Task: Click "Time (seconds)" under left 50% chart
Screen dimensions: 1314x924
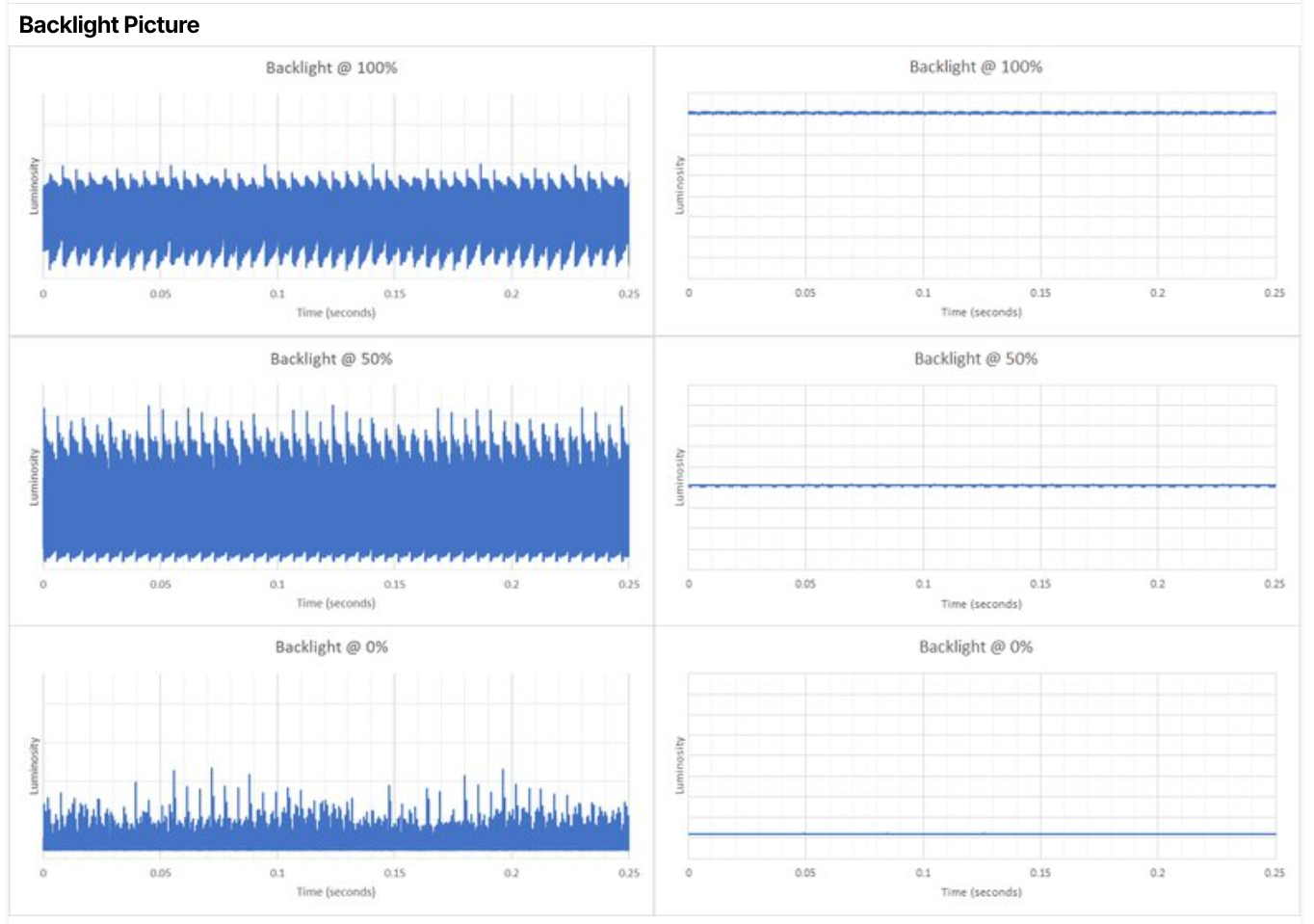Action: point(336,603)
